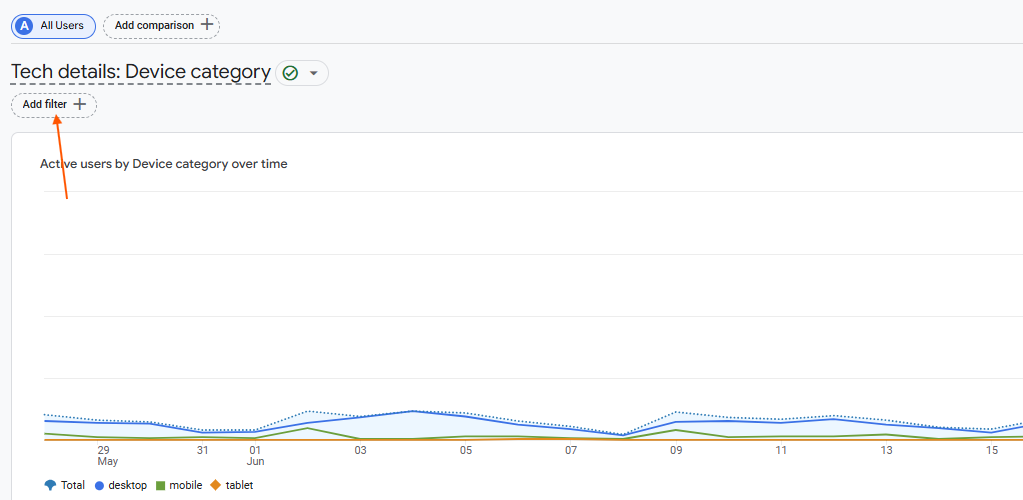Click the Add comparison button
The image size is (1023, 500).
[x=161, y=26]
